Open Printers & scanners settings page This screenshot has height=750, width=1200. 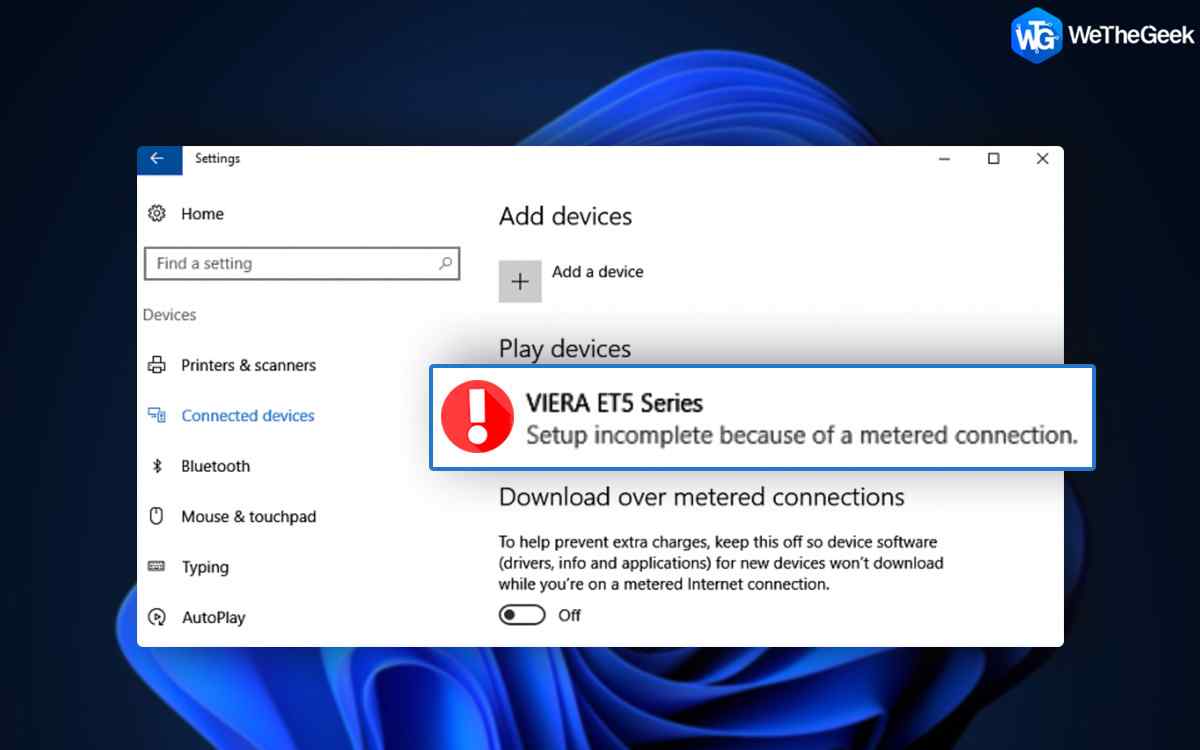248,365
